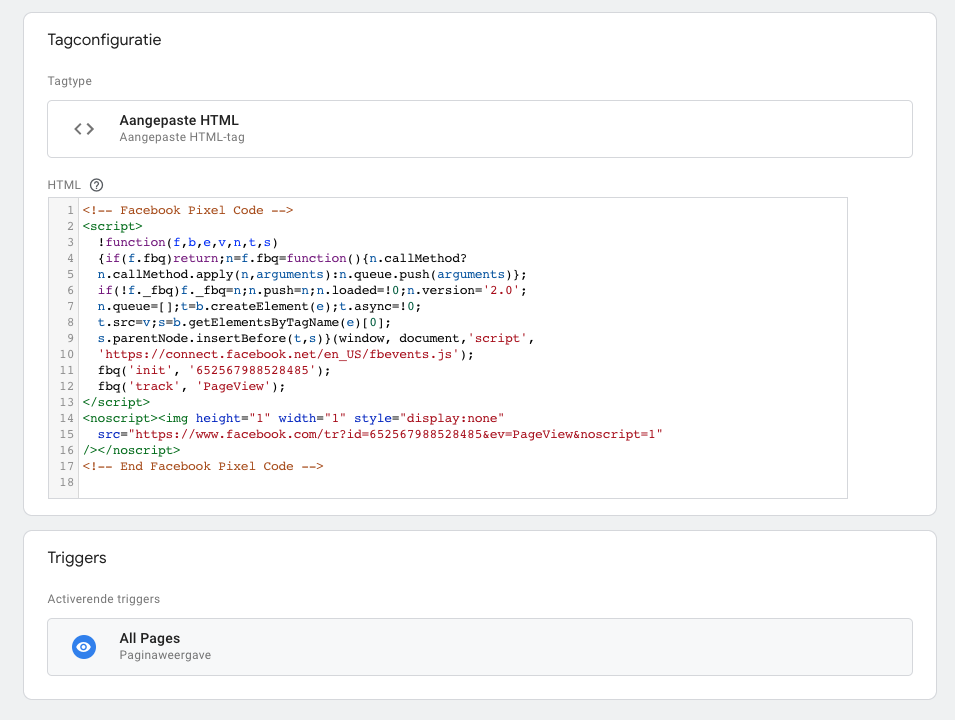Click the fbq track PageView line
Viewport: 955px width, 720px height.
(x=191, y=386)
